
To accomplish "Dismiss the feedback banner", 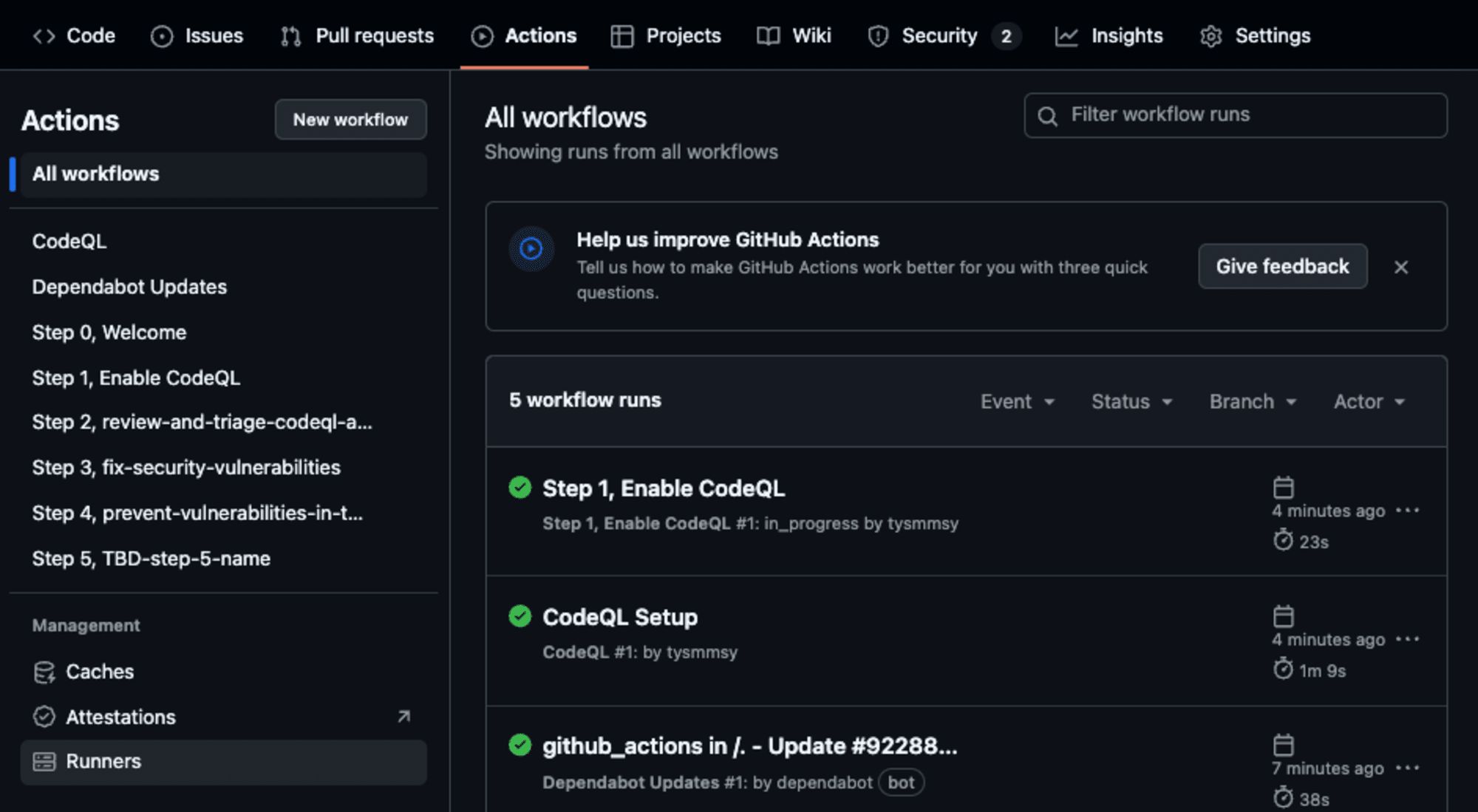I will tap(1401, 267).
